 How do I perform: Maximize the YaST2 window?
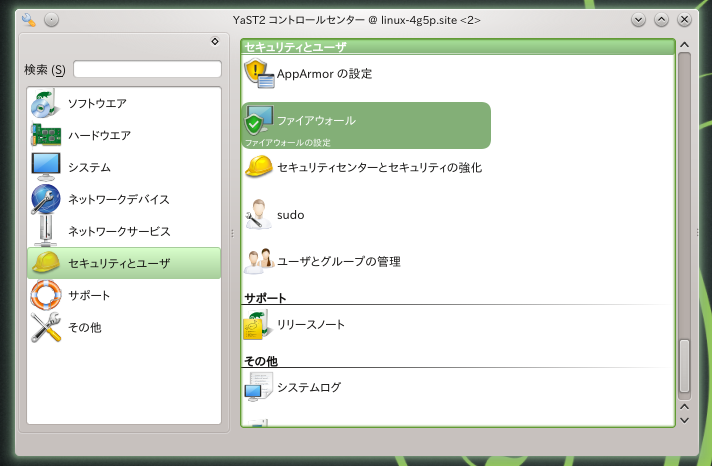pos(661,20)
